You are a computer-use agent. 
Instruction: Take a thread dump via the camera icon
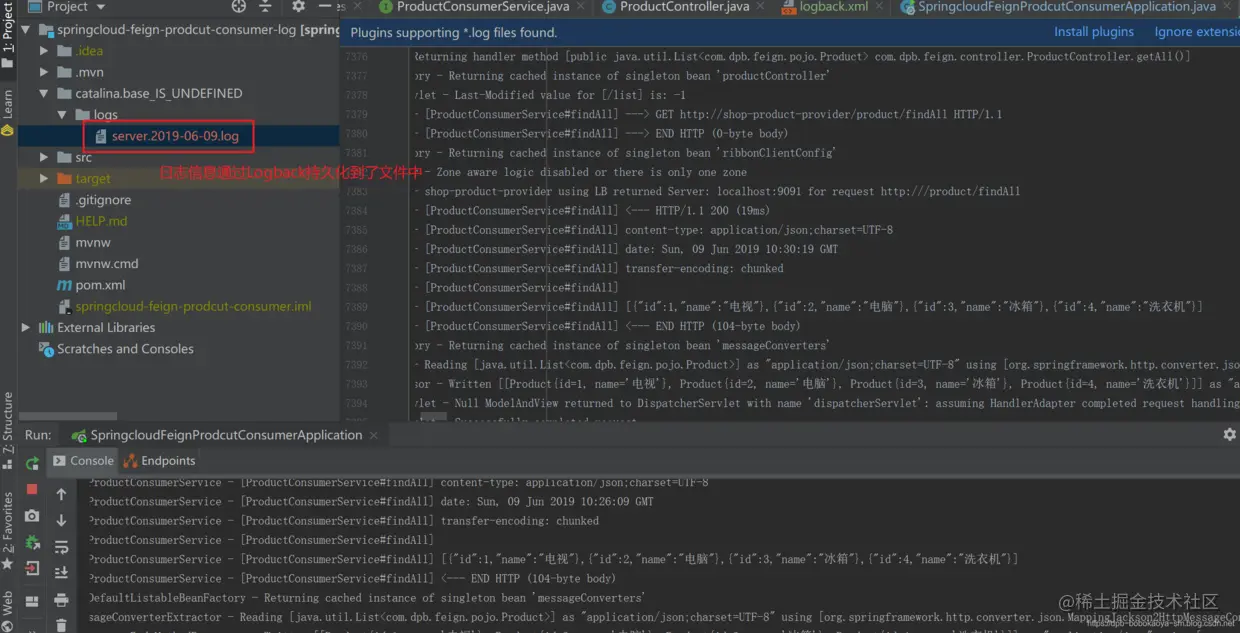tap(32, 516)
